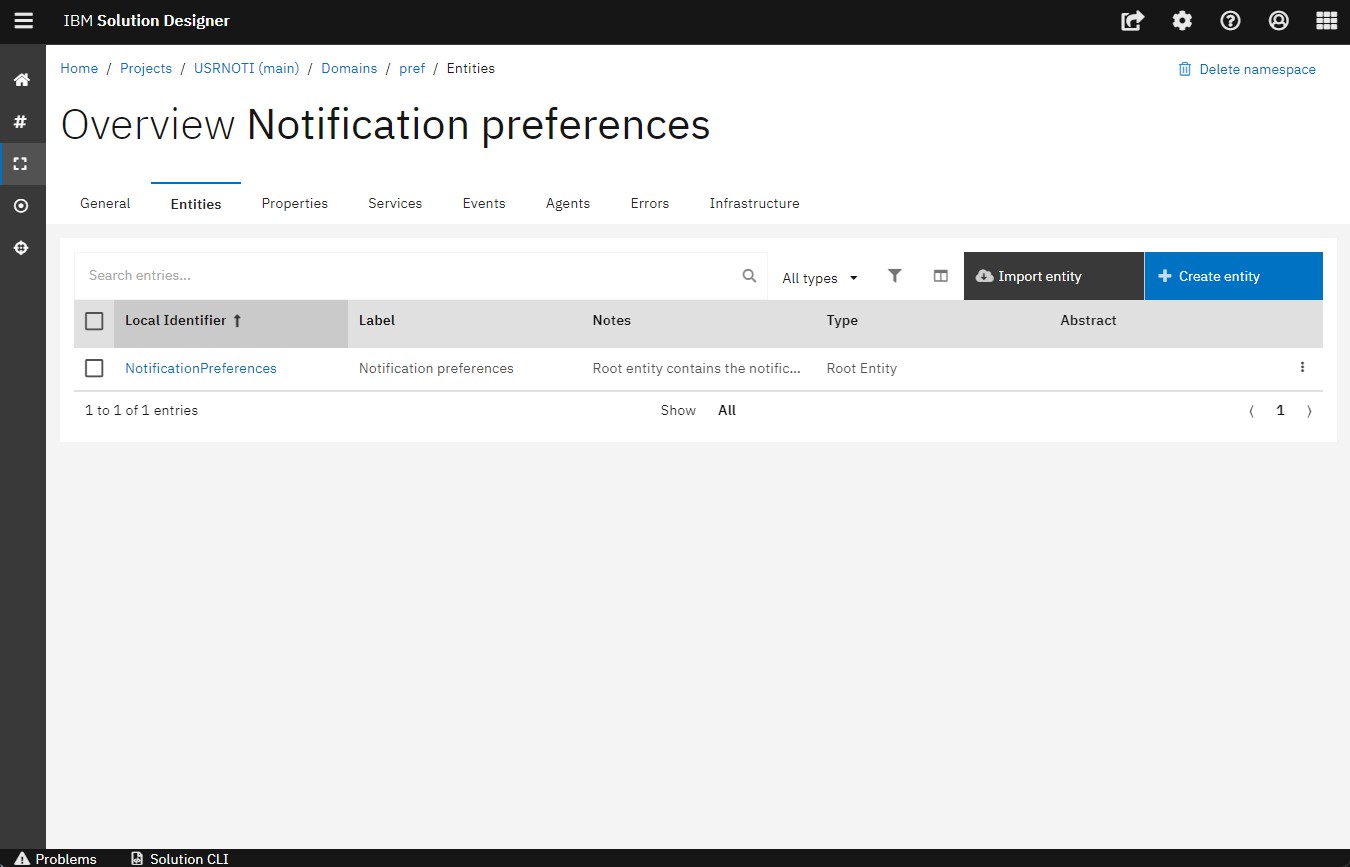Check the NotificationPreferences row checkbox
This screenshot has height=867, width=1350.
94,368
